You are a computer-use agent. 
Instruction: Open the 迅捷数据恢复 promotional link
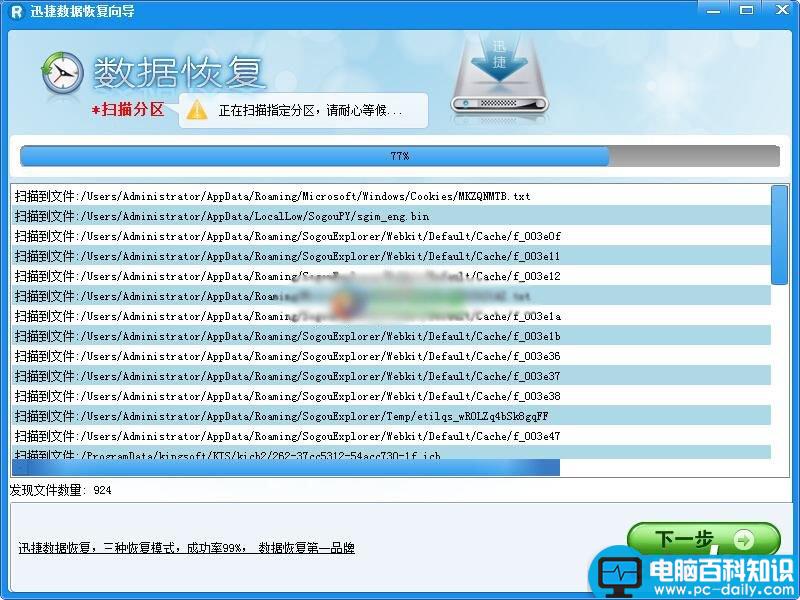coord(186,548)
